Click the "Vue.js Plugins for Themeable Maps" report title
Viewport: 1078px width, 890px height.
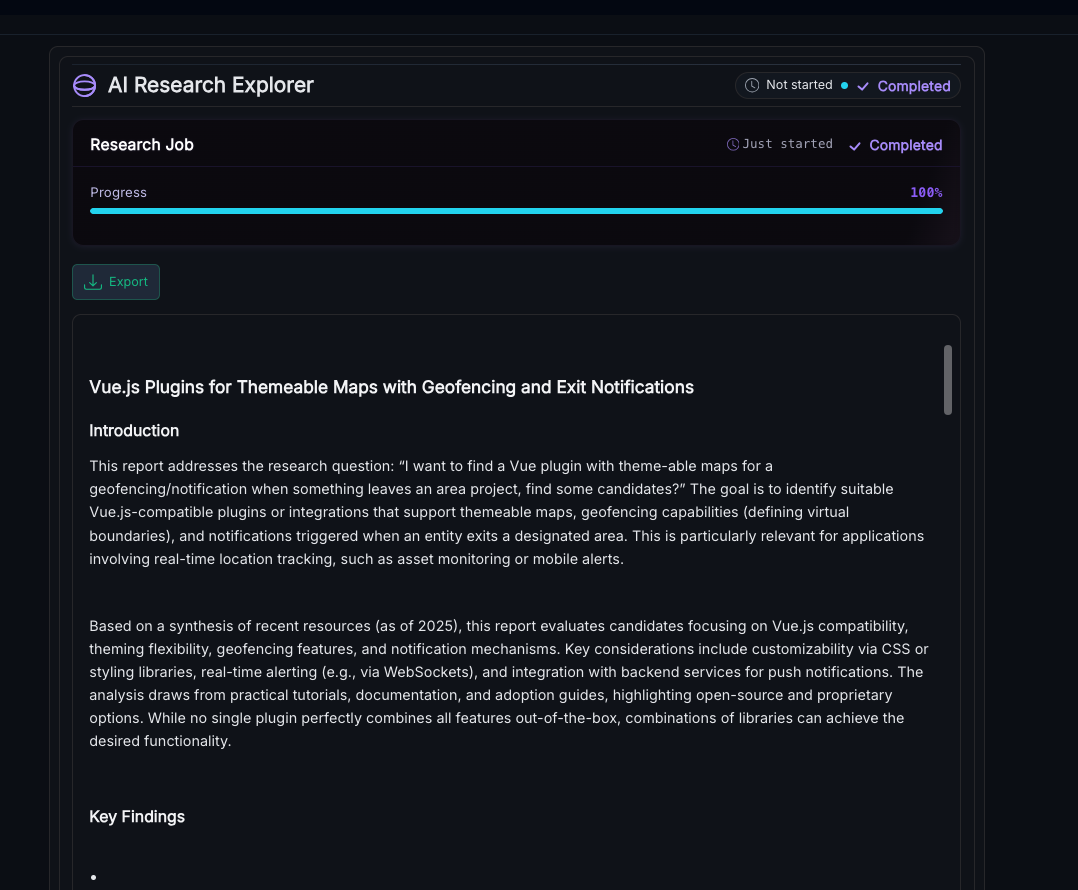pos(391,387)
